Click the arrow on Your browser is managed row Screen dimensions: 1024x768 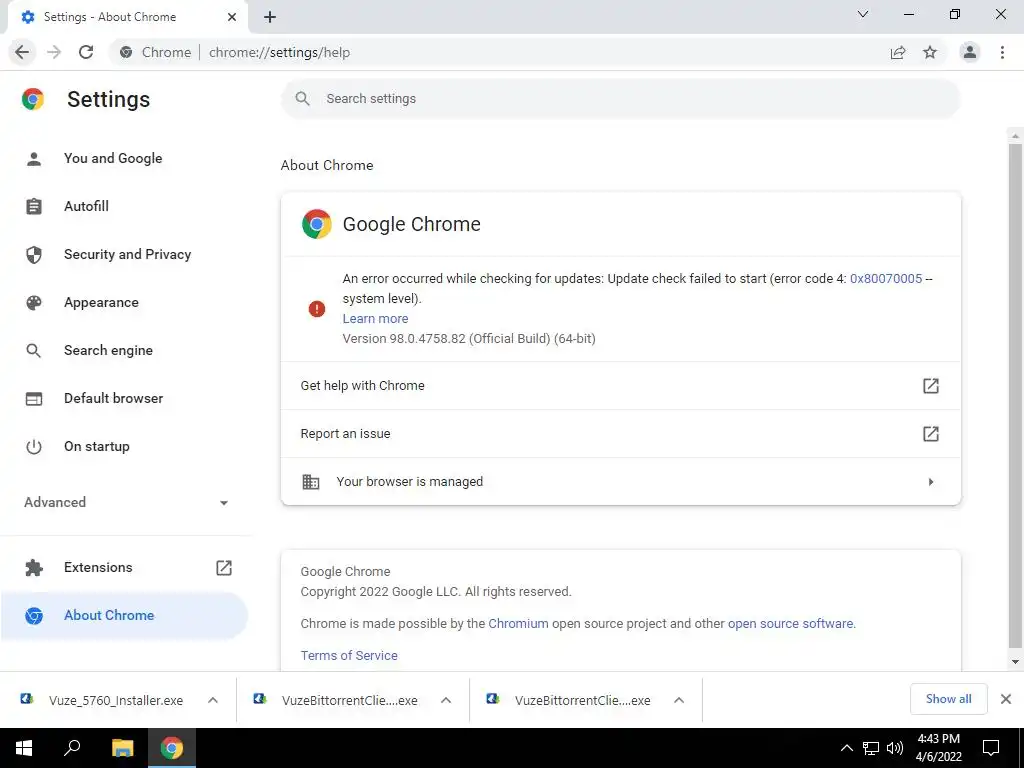point(931,482)
